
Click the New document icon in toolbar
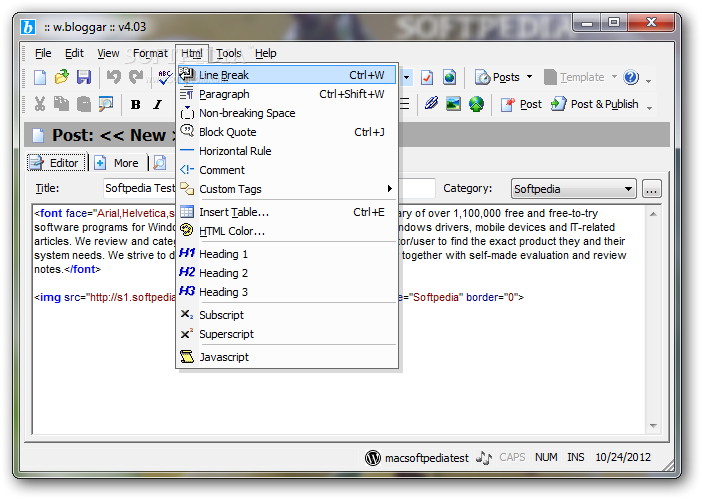pos(40,77)
